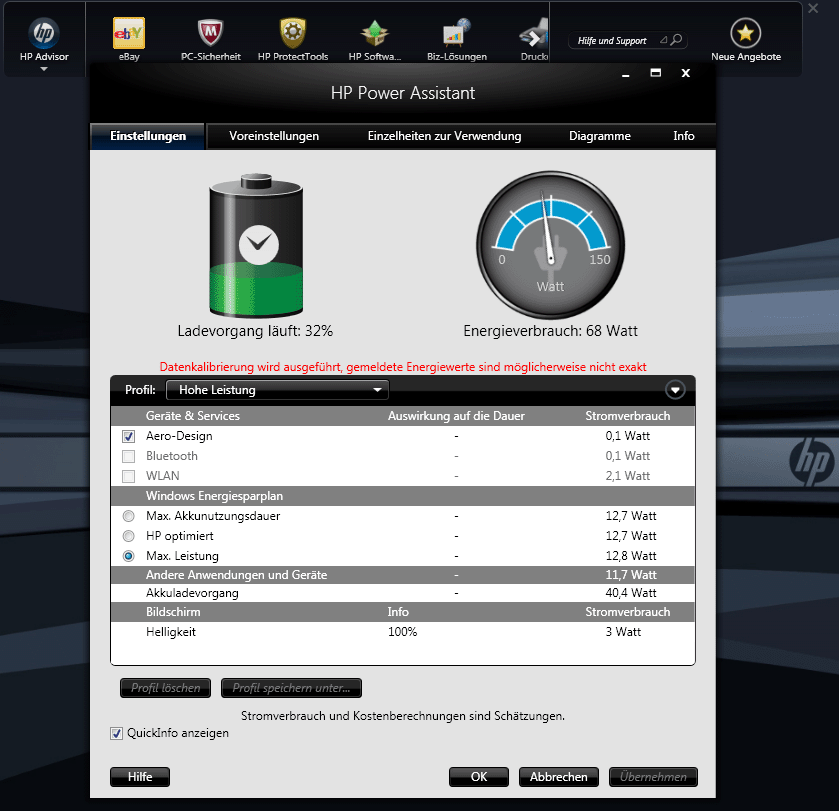Image resolution: width=839 pixels, height=811 pixels.
Task: Uncheck the Aero-Design checkbox
Action: 128,437
